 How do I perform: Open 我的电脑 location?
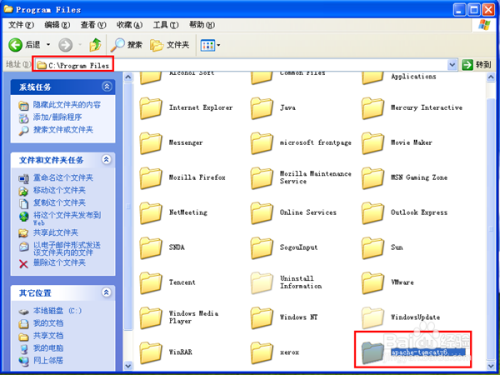tap(48, 348)
